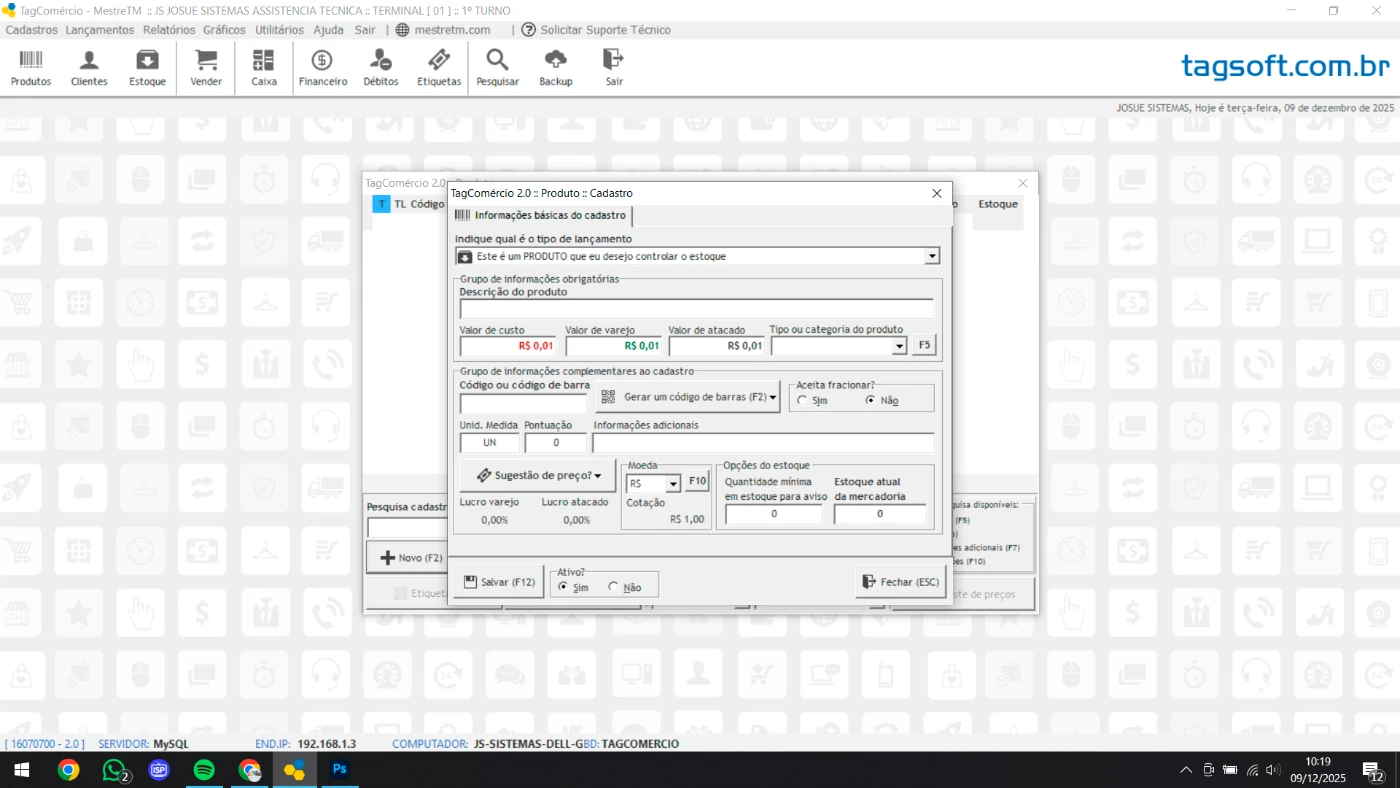Expand the tipo de lançamento dropdown

click(932, 257)
